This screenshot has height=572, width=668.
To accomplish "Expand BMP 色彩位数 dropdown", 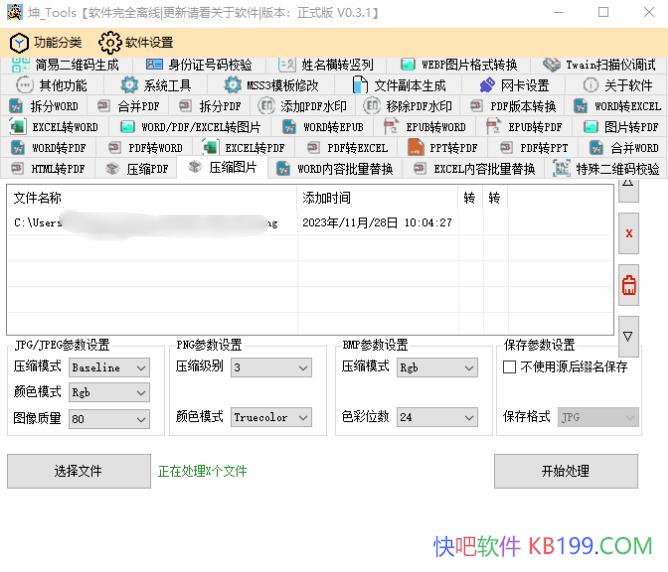I will pos(436,417).
